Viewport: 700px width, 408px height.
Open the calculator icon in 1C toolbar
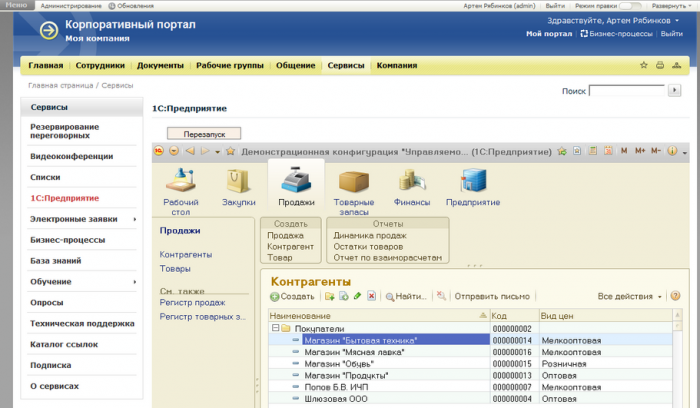click(593, 150)
